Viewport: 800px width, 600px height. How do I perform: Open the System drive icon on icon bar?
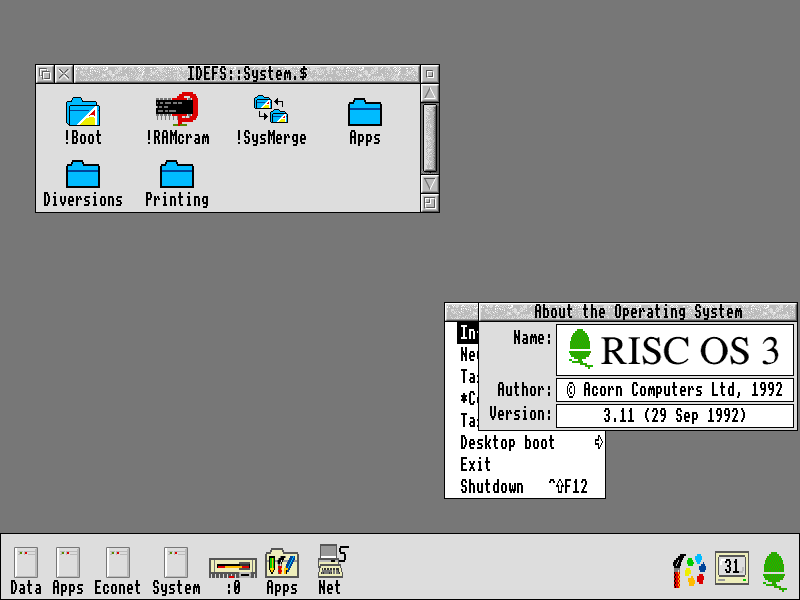[x=176, y=570]
